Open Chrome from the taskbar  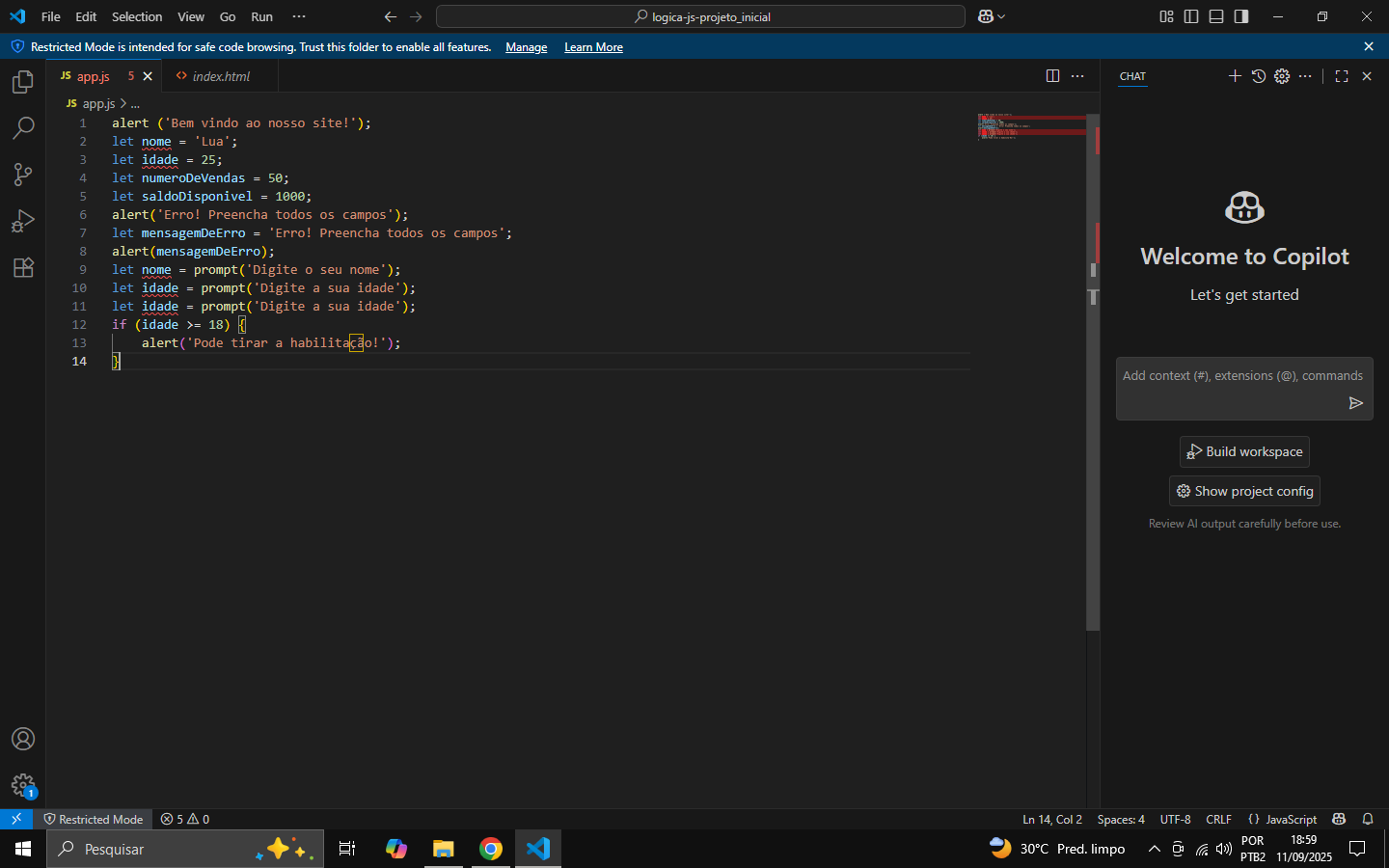point(491,849)
